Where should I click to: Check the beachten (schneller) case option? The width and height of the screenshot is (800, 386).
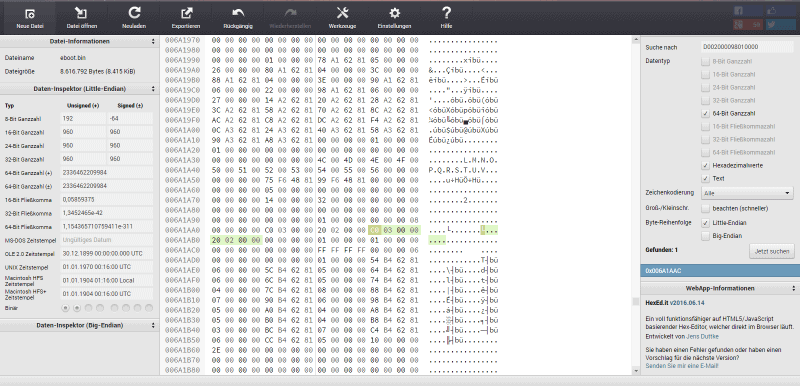click(705, 208)
